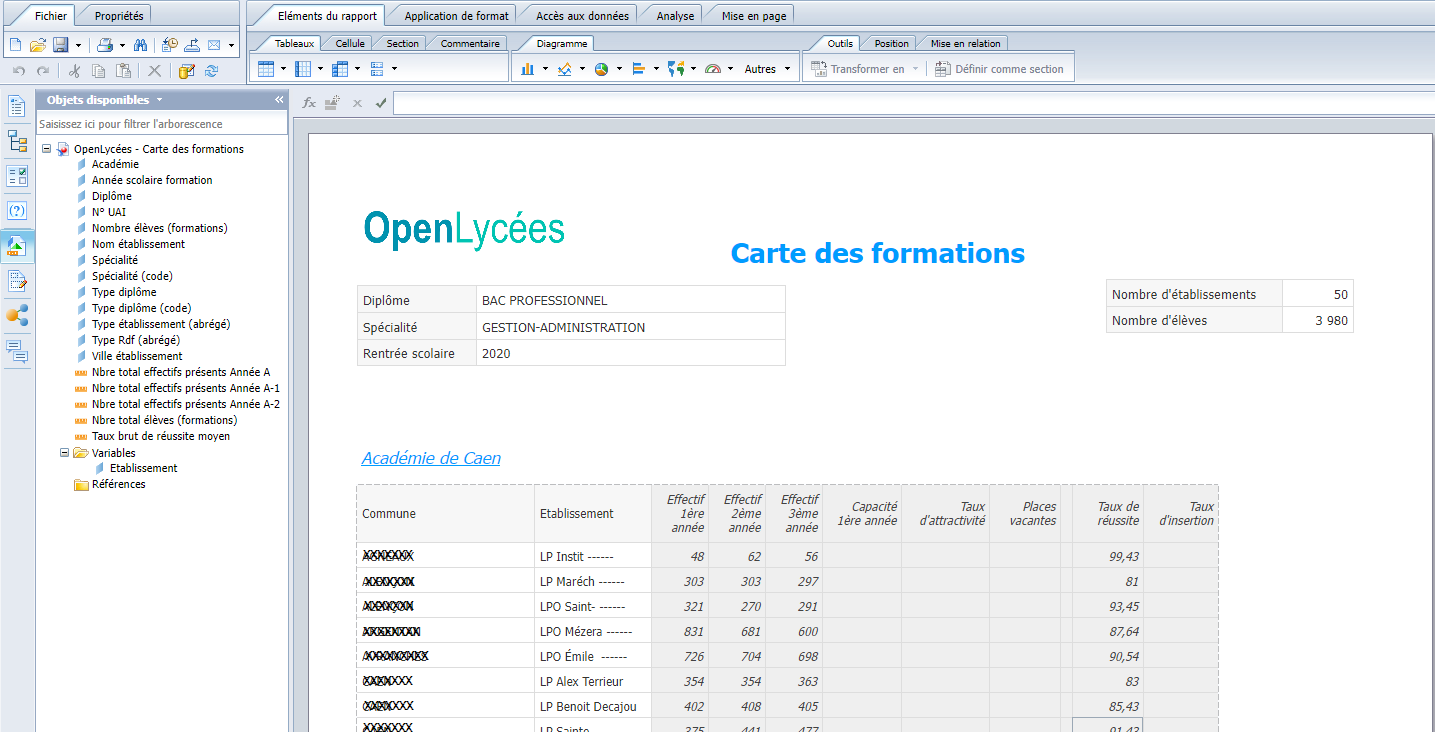1435x732 pixels.
Task: Open the Autres chart dropdown
Action: point(767,69)
